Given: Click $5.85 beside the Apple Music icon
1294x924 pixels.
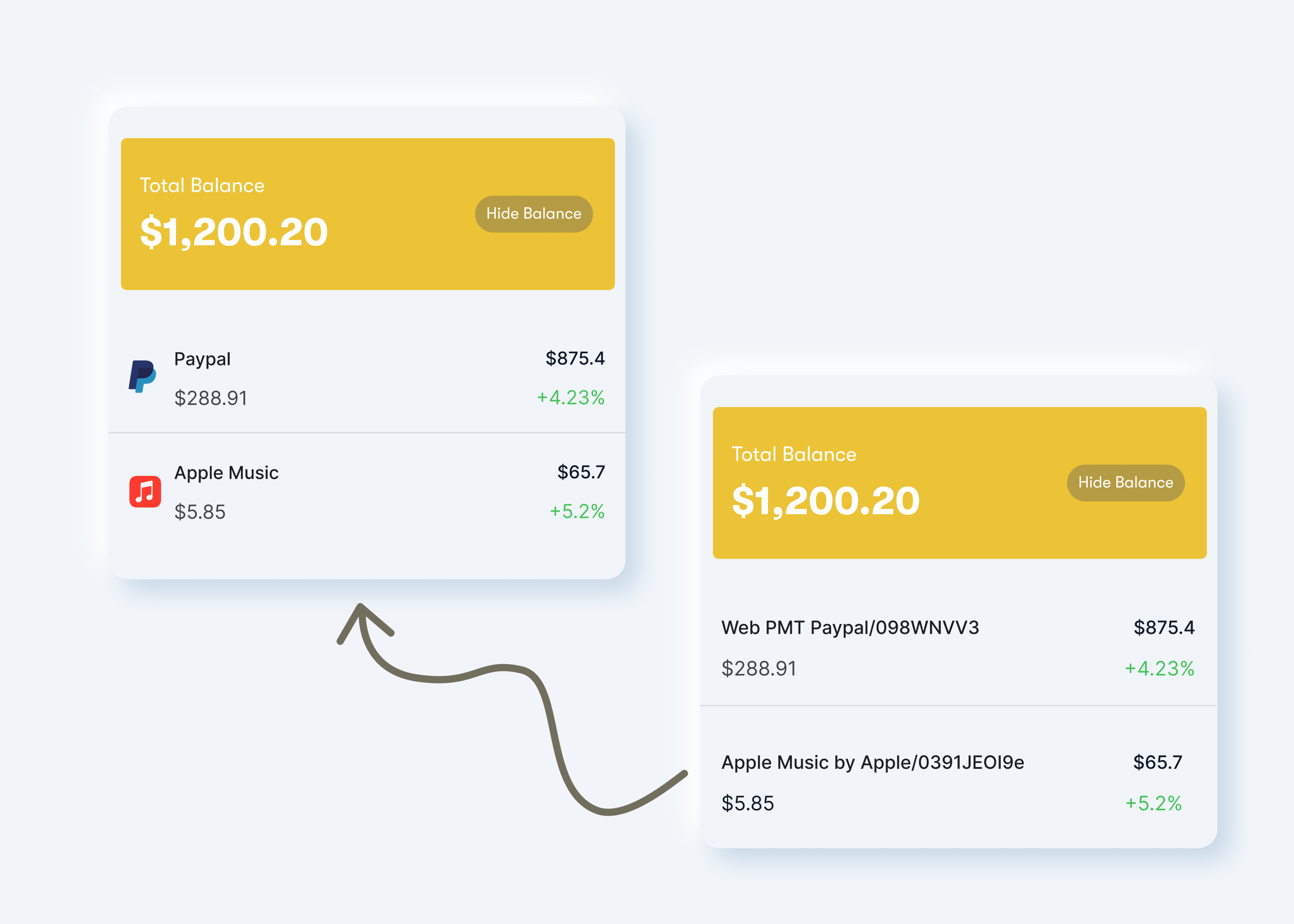Looking at the screenshot, I should pos(200,512).
